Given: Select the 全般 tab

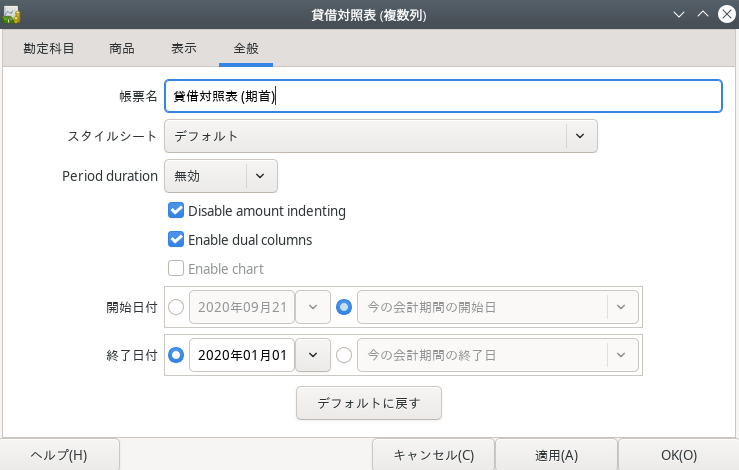Looking at the screenshot, I should 246,48.
